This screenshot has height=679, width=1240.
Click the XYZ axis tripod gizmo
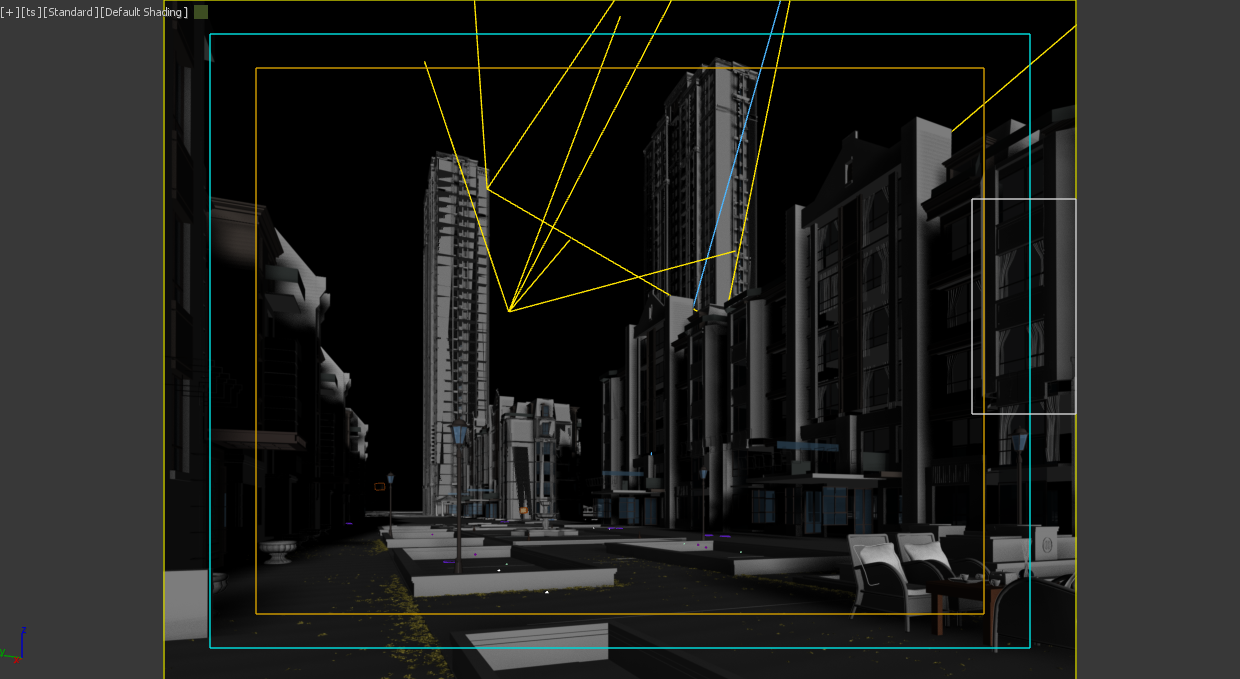17,647
